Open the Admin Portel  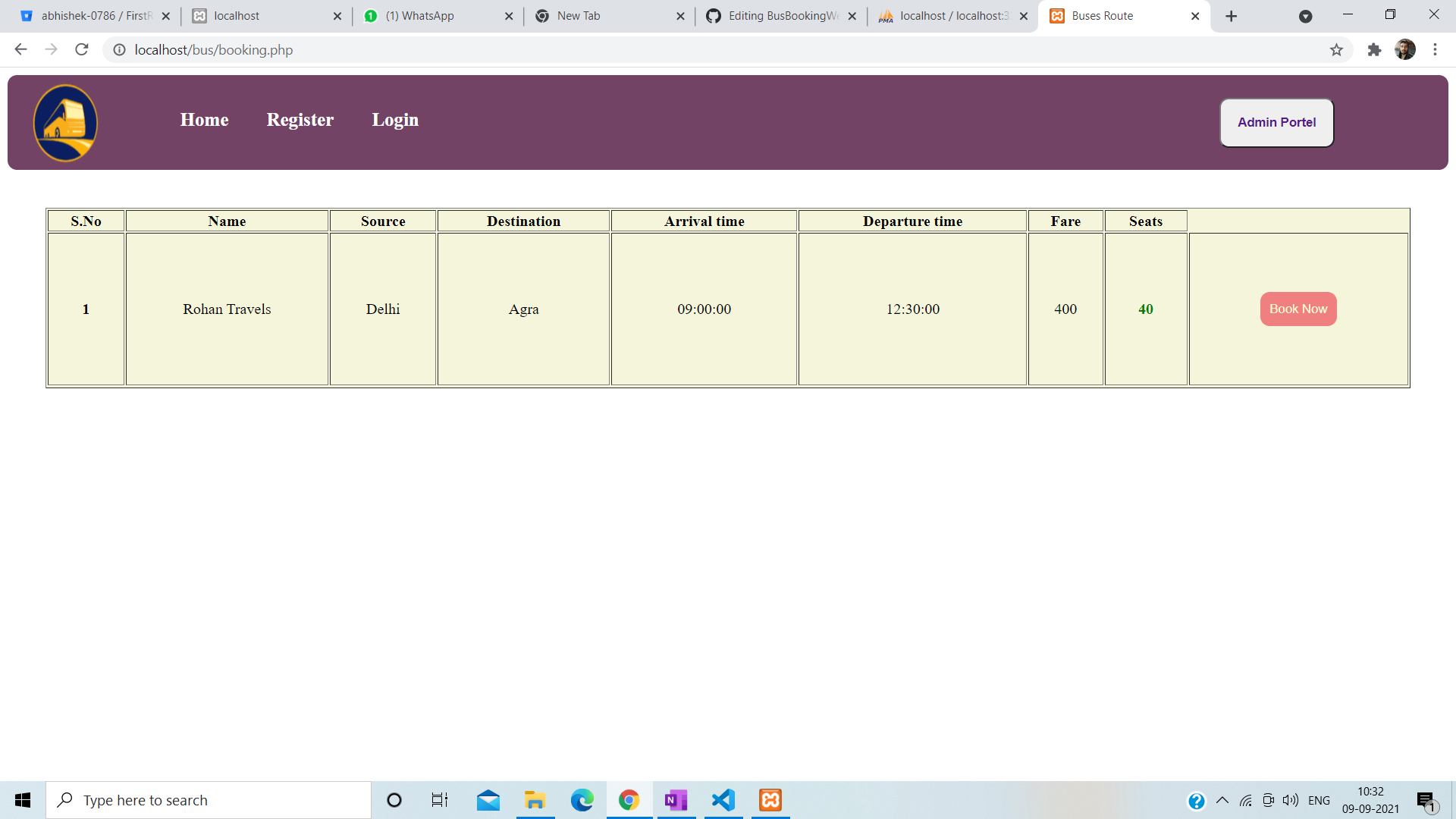(1276, 122)
